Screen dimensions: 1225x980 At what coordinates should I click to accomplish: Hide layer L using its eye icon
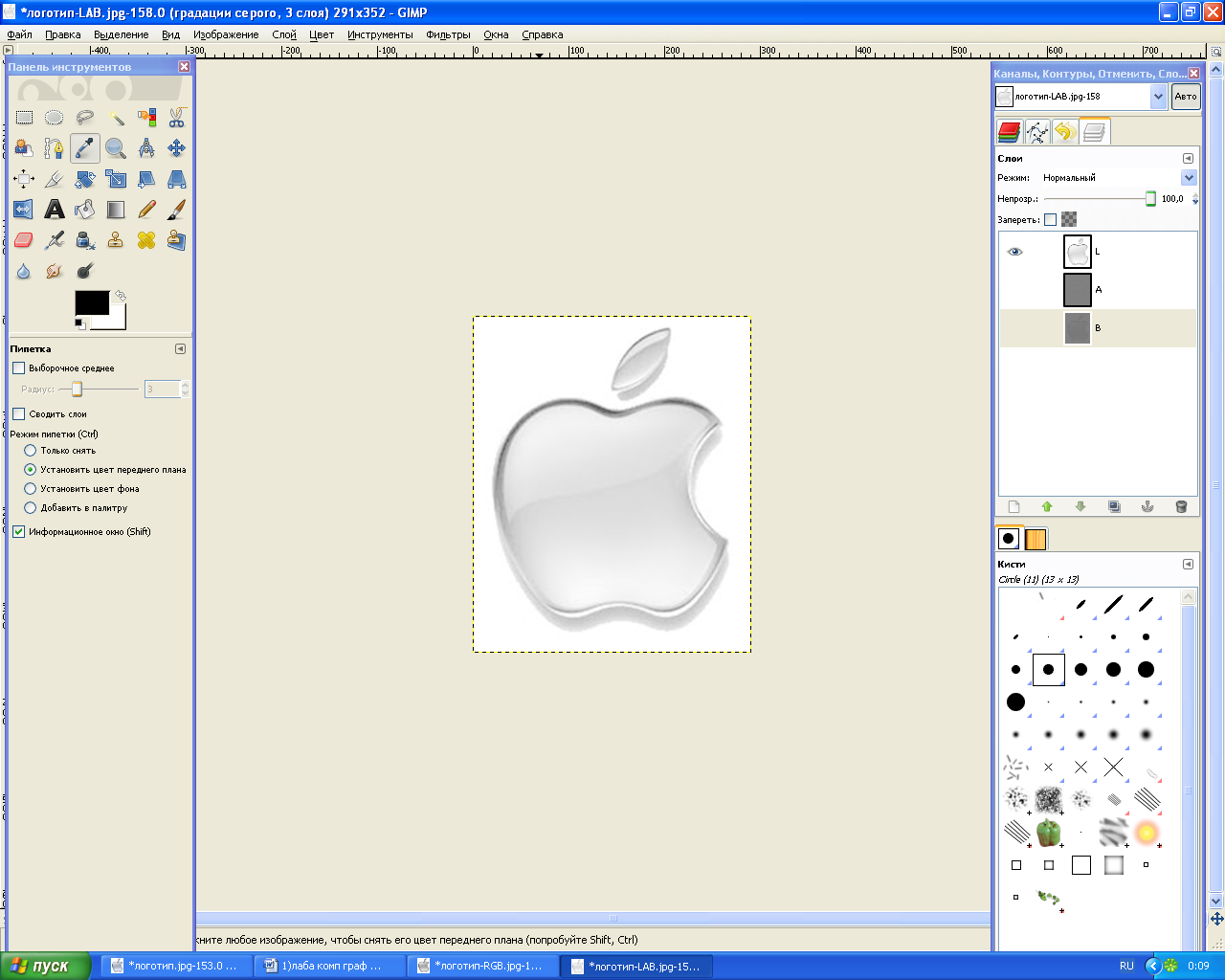pyautogui.click(x=1015, y=252)
